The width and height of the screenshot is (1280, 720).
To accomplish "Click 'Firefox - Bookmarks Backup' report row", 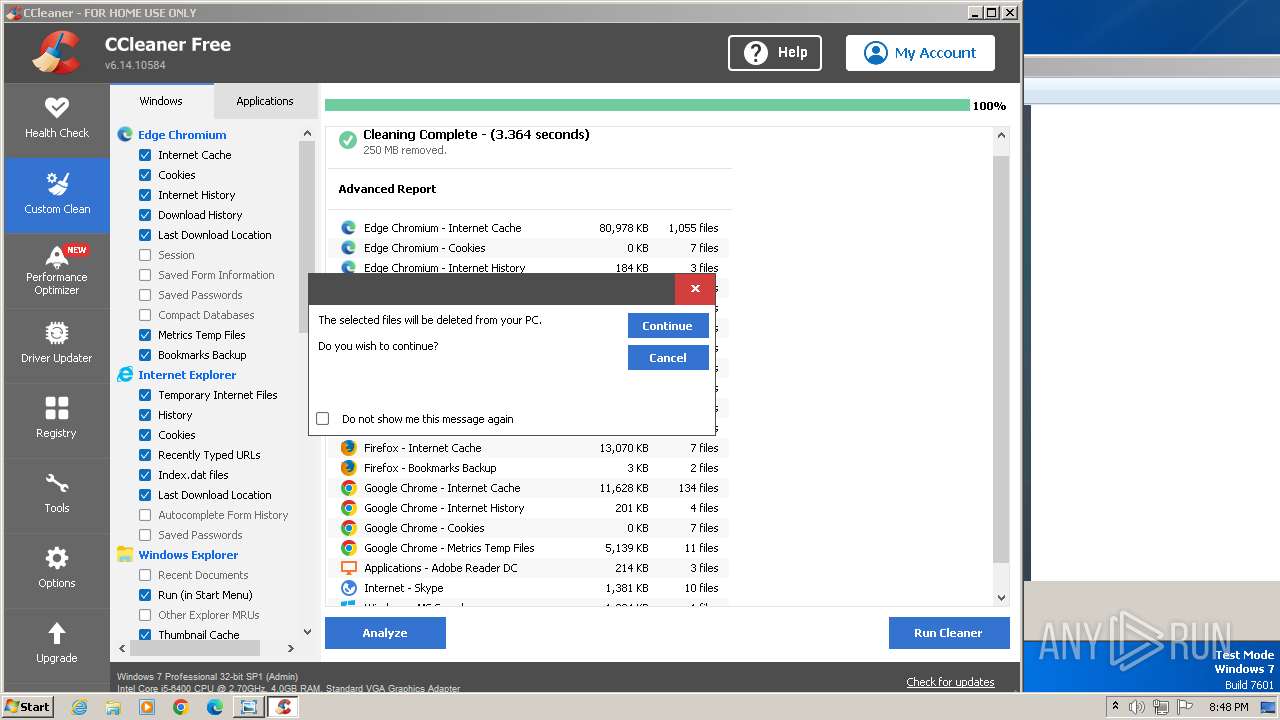I will coord(530,468).
